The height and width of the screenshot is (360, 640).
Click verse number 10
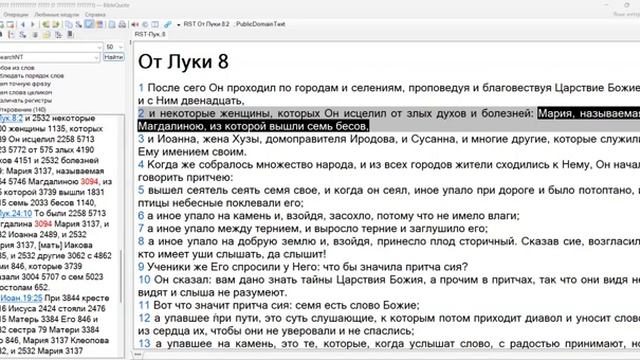[x=144, y=280]
